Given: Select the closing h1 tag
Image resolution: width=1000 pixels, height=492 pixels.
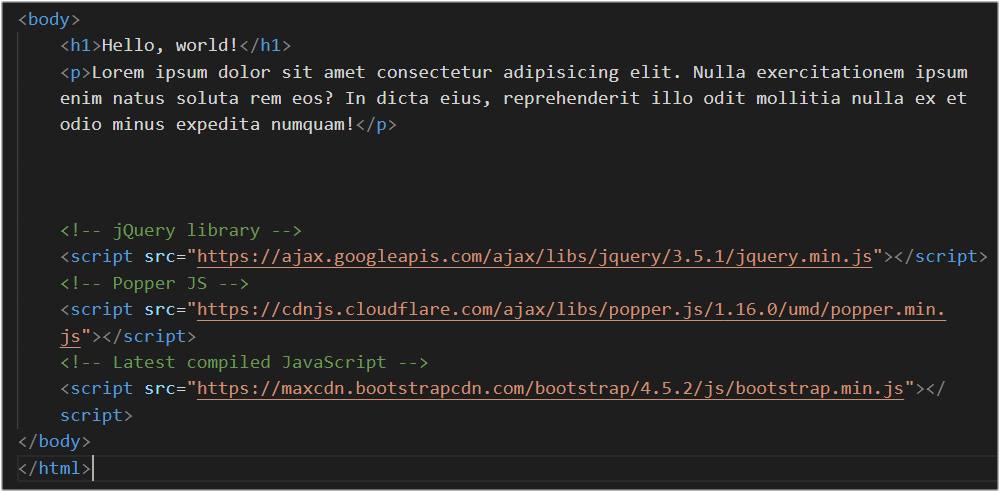Looking at the screenshot, I should 268,46.
